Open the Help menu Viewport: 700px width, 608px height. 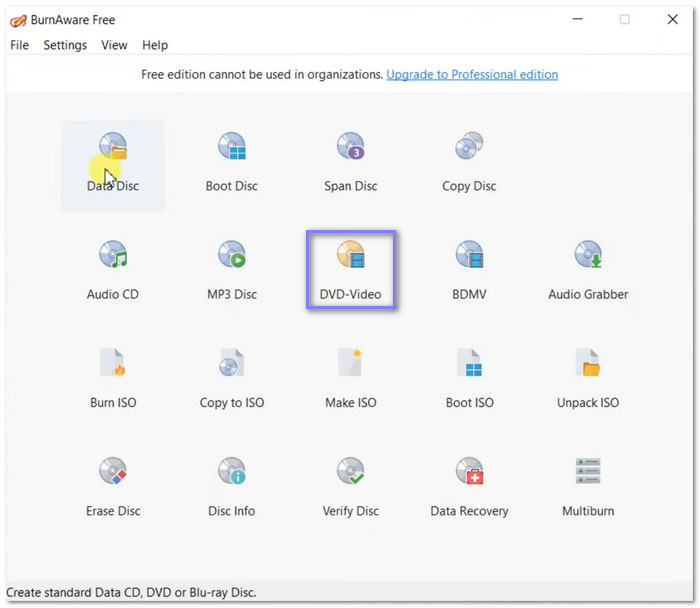[155, 45]
